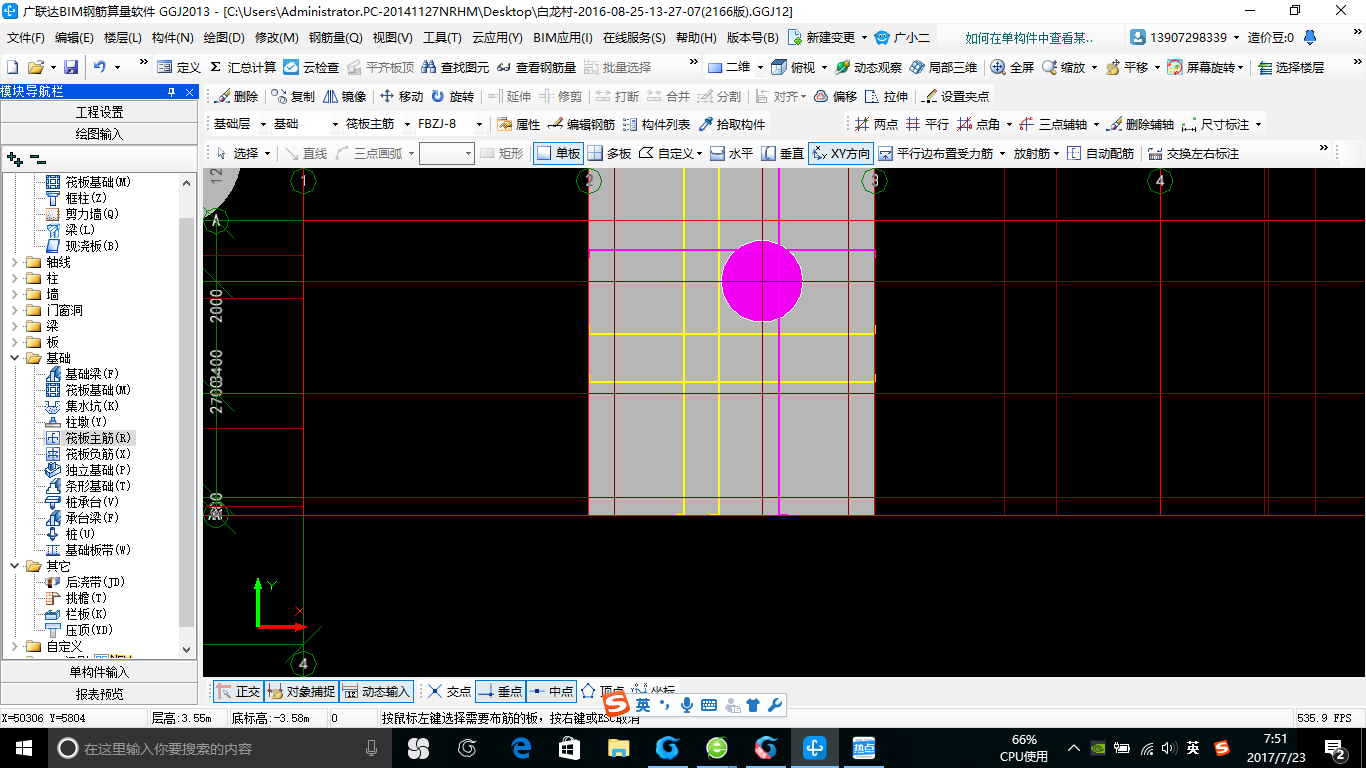This screenshot has width=1366, height=768.
Task: Click 两点 two-point auxiliary axis tool
Action: tap(876, 124)
